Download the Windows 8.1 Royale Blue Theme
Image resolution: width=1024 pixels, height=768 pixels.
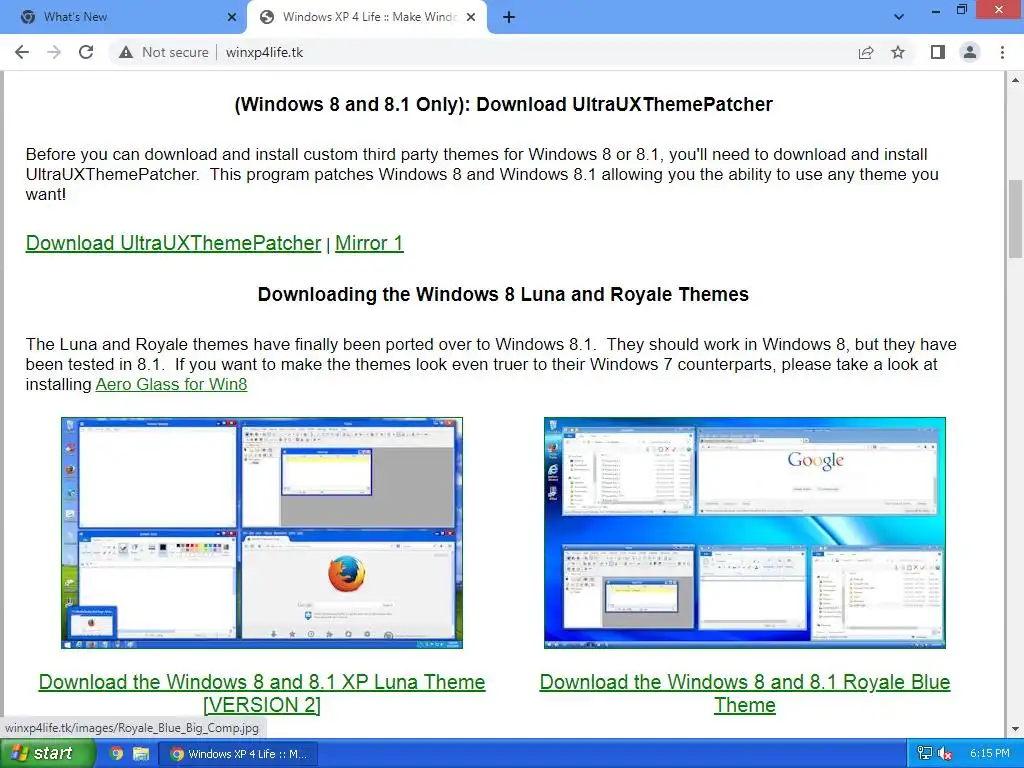[744, 694]
